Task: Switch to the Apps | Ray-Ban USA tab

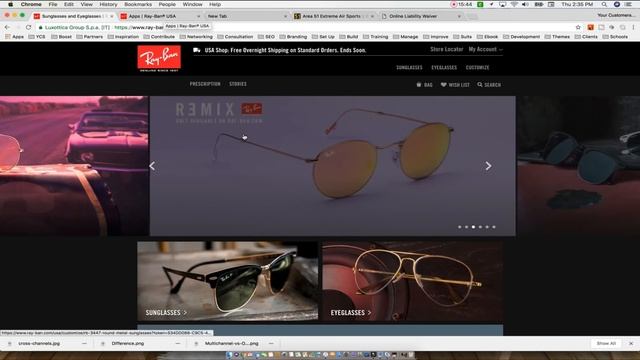Action: click(x=159, y=16)
